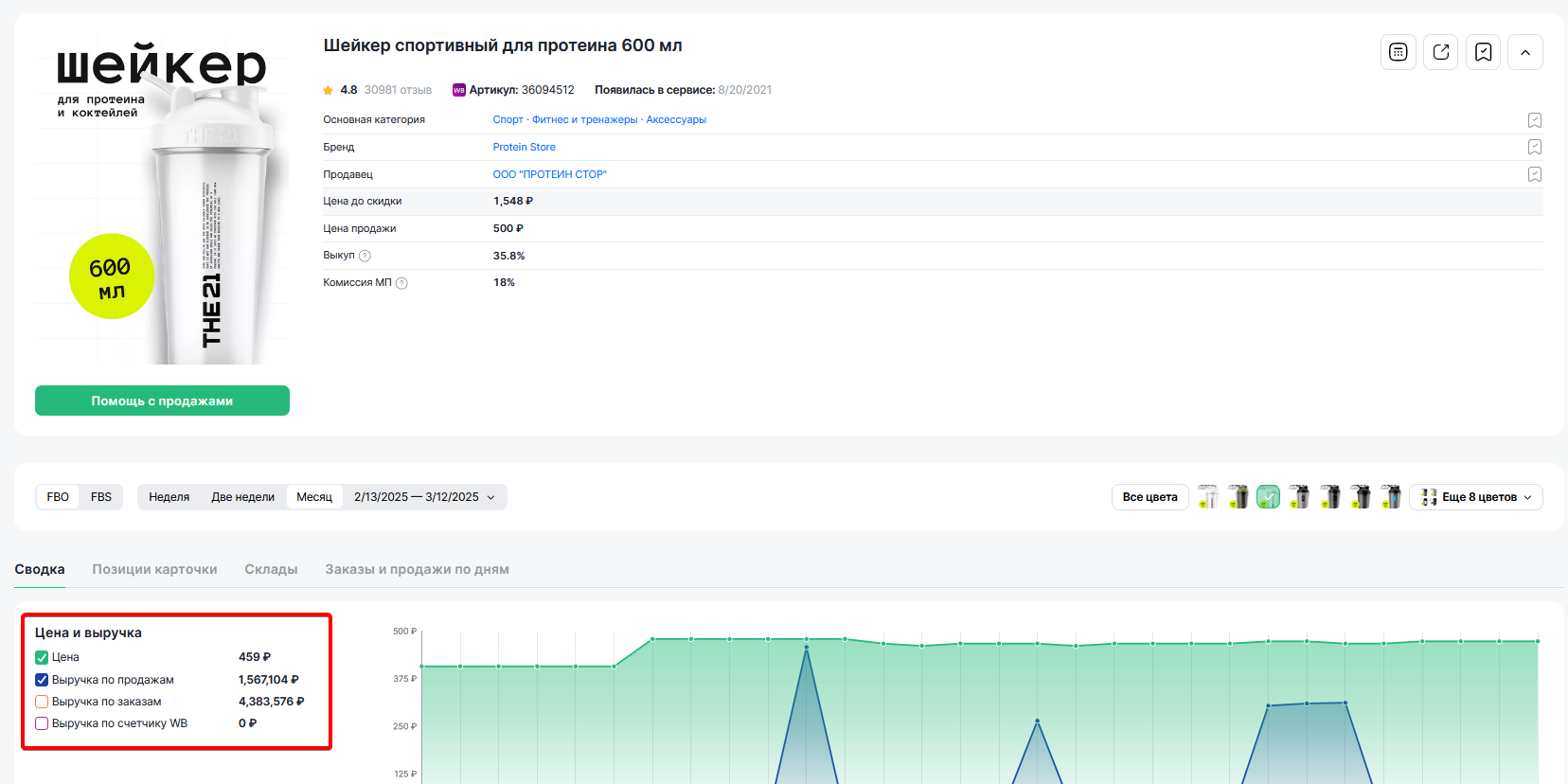Uncheck Выручка по продажам checkbox

42,680
